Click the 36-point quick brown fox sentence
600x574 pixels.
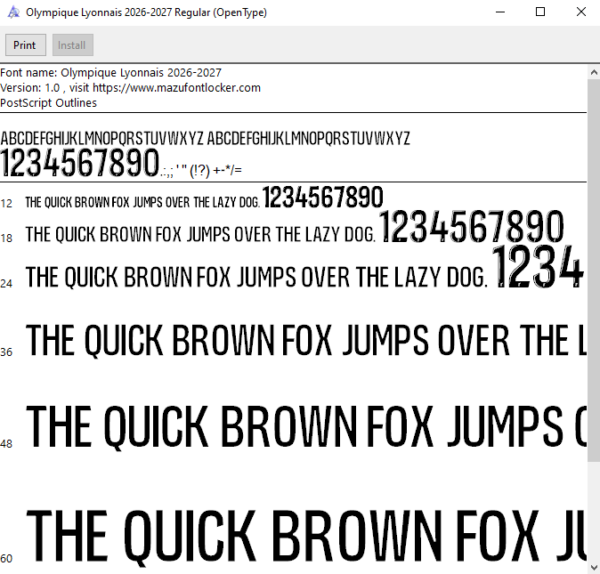306,340
